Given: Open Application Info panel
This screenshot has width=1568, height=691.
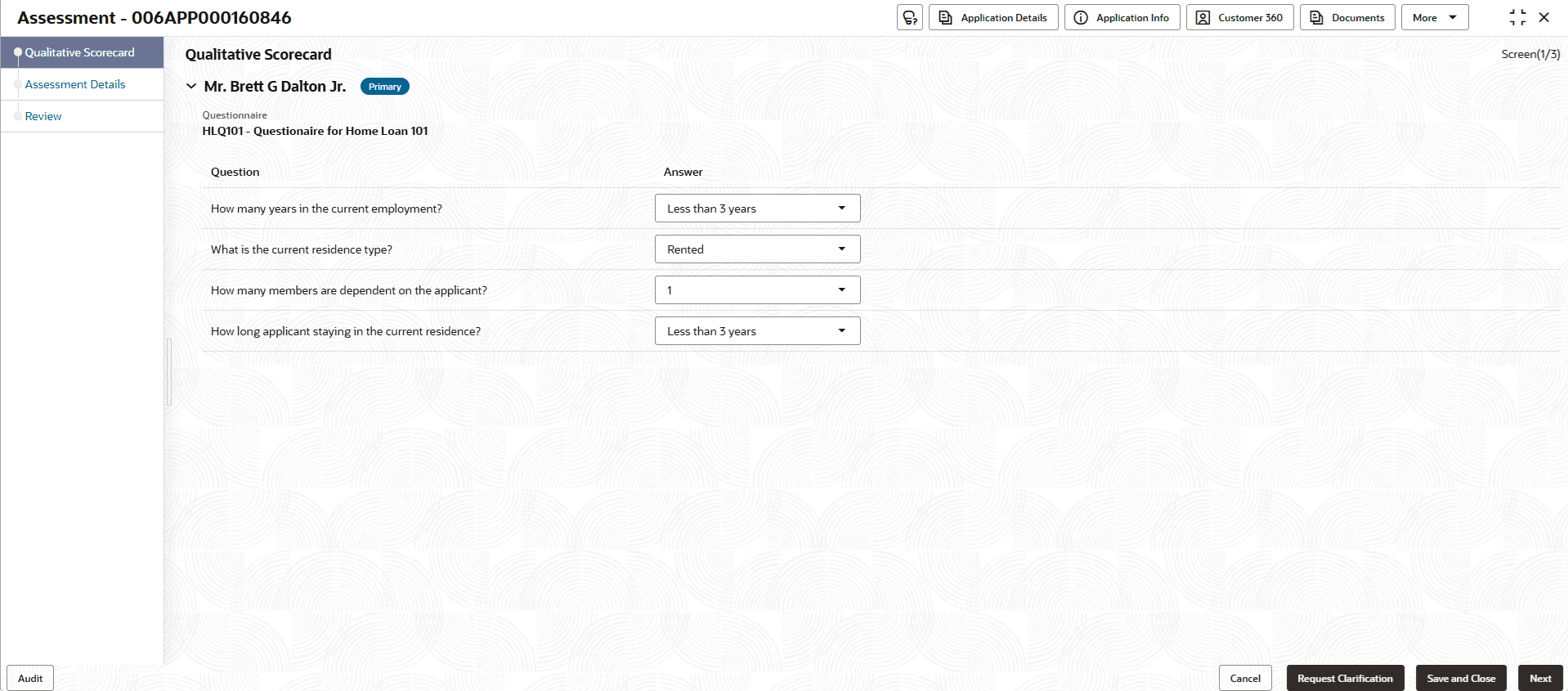Looking at the screenshot, I should click(x=1122, y=17).
